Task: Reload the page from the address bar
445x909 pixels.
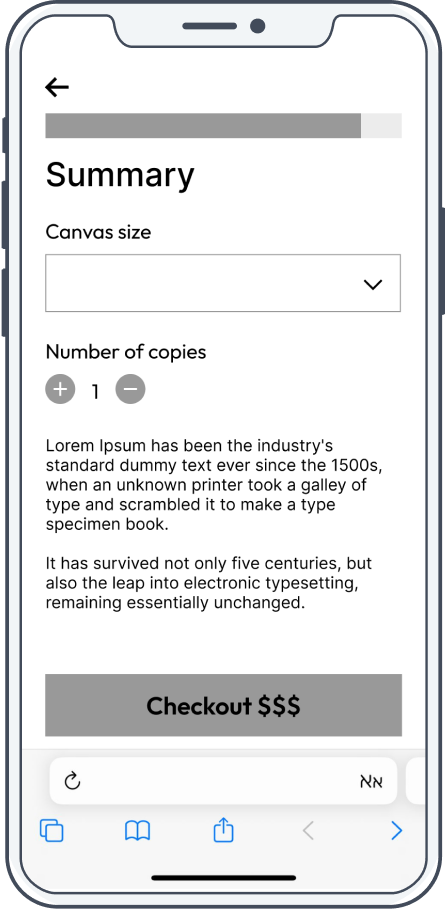Action: [72, 781]
